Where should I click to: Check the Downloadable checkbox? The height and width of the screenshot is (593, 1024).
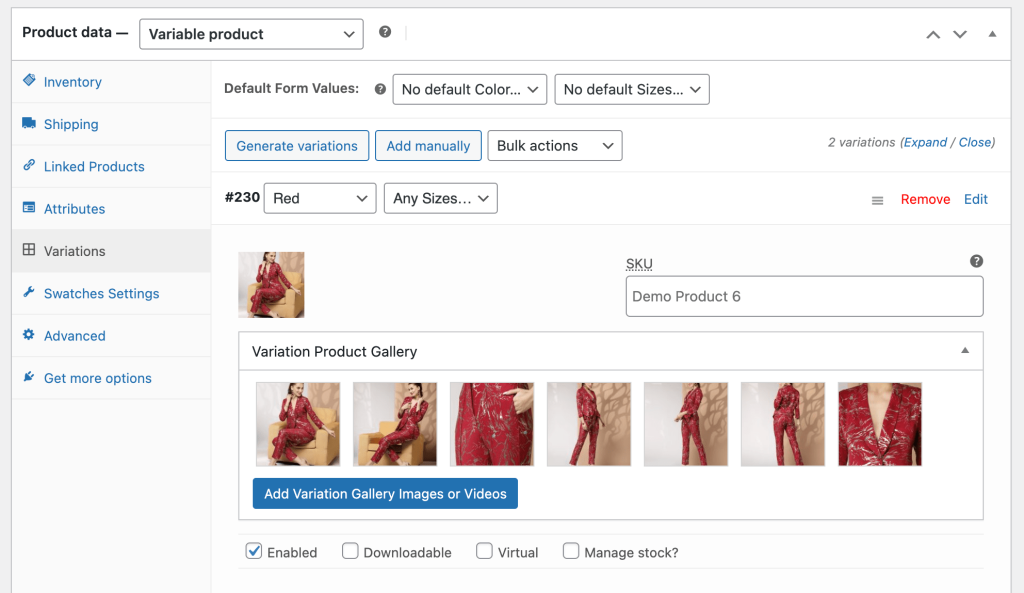(x=350, y=551)
